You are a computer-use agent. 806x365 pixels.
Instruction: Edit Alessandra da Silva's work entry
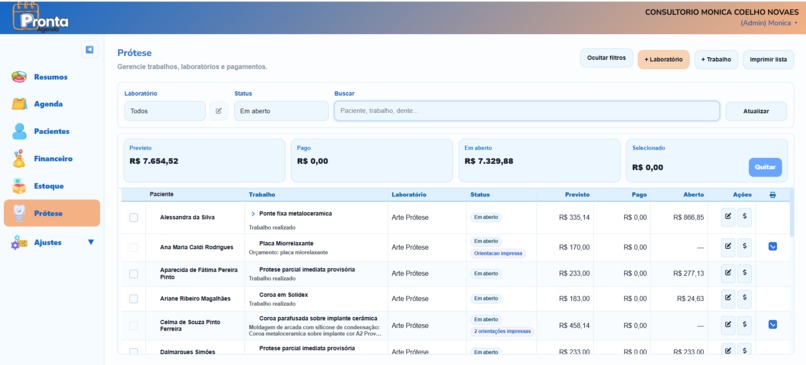[x=728, y=217]
